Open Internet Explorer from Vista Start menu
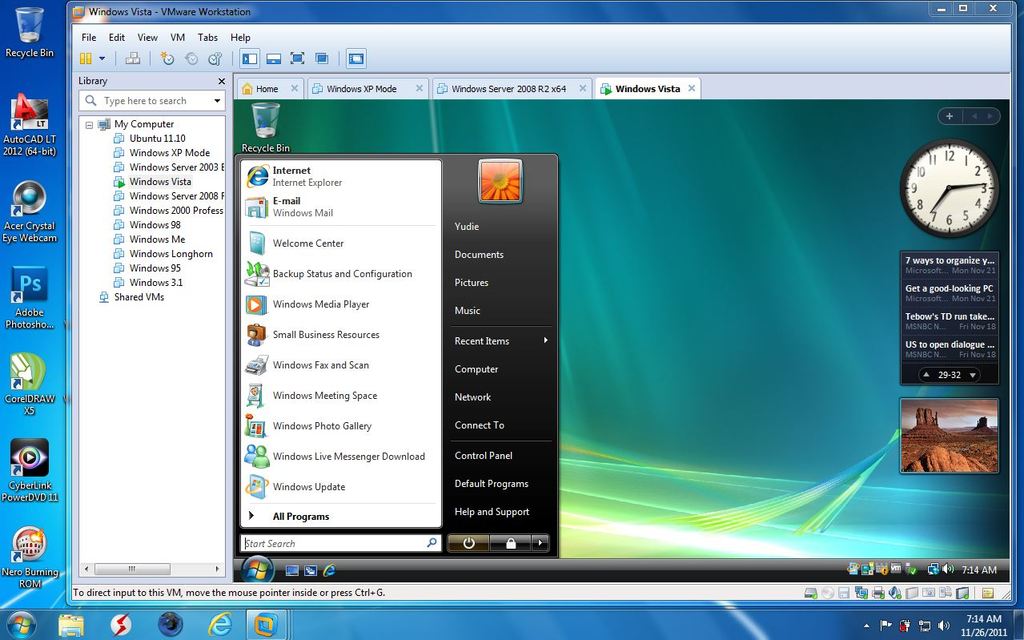Viewport: 1024px width, 640px height. click(x=341, y=176)
